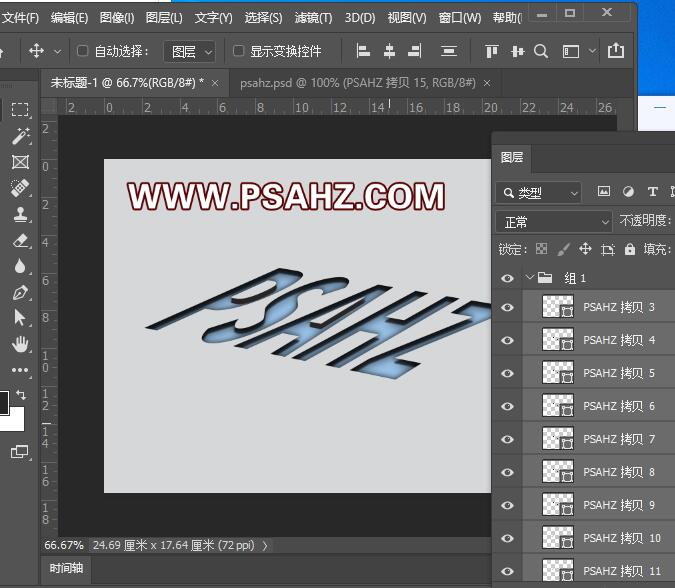This screenshot has height=588, width=675.
Task: Select the Spot Healing Brush tool
Action: pyautogui.click(x=20, y=188)
